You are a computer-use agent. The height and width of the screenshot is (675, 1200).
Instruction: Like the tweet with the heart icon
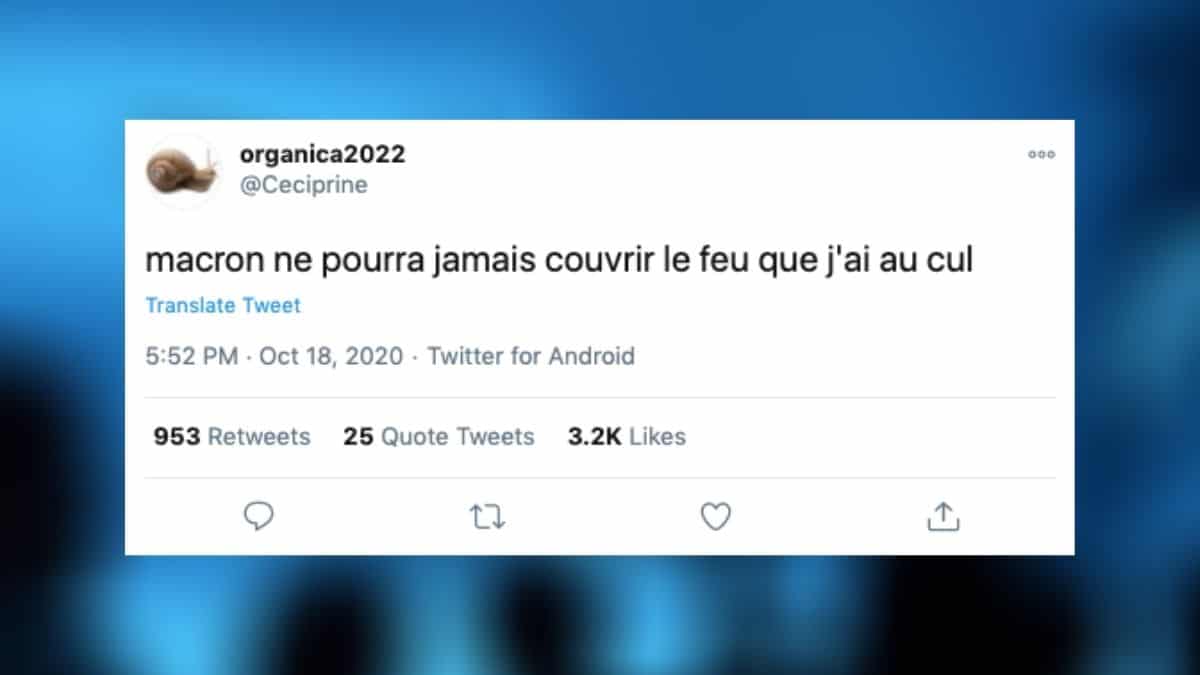coord(715,516)
